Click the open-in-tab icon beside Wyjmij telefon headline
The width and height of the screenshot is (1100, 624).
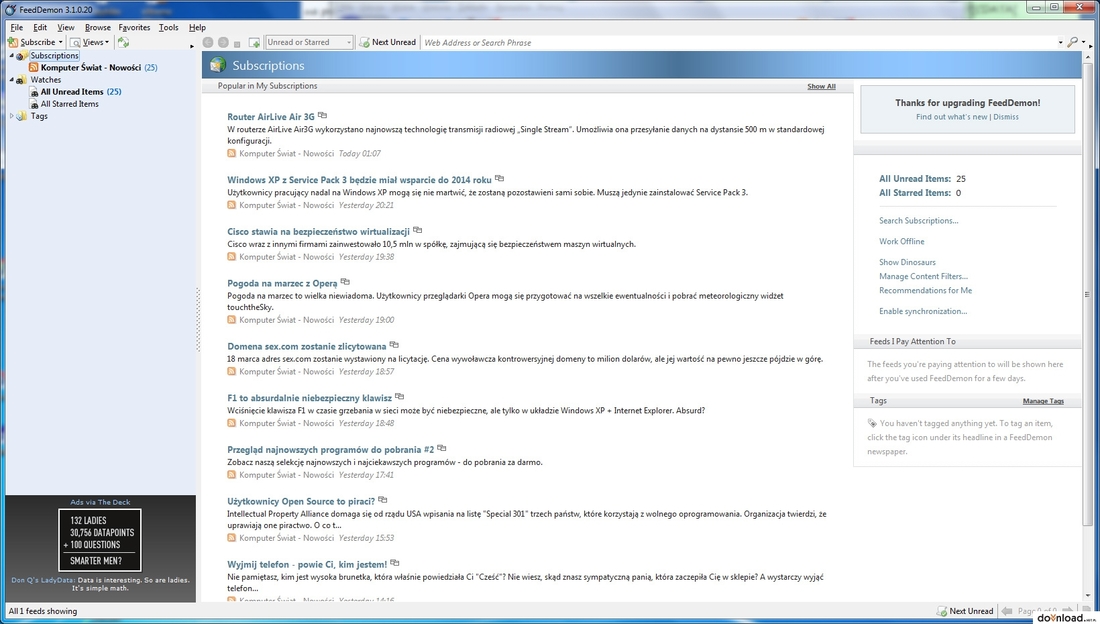[x=394, y=563]
